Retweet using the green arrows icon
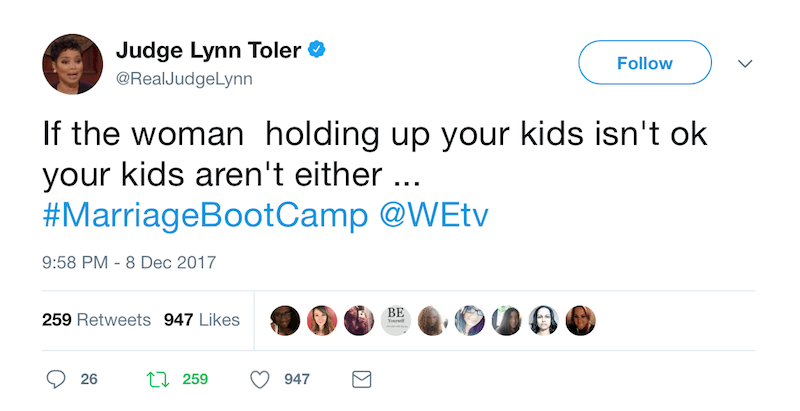Viewport: 800px width, 411px height. click(x=157, y=380)
